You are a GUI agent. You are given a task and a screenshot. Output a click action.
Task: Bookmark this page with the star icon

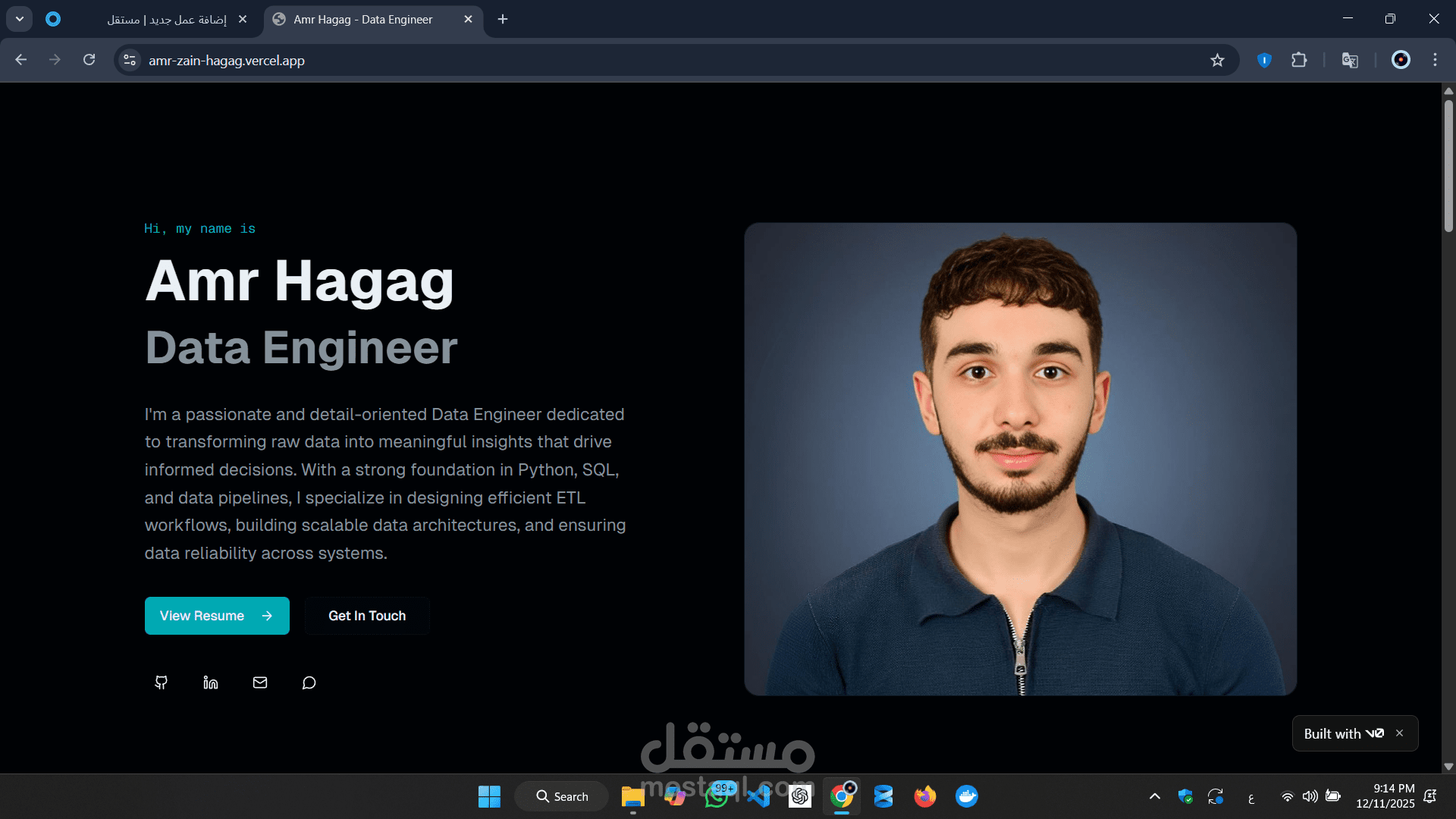[1217, 60]
